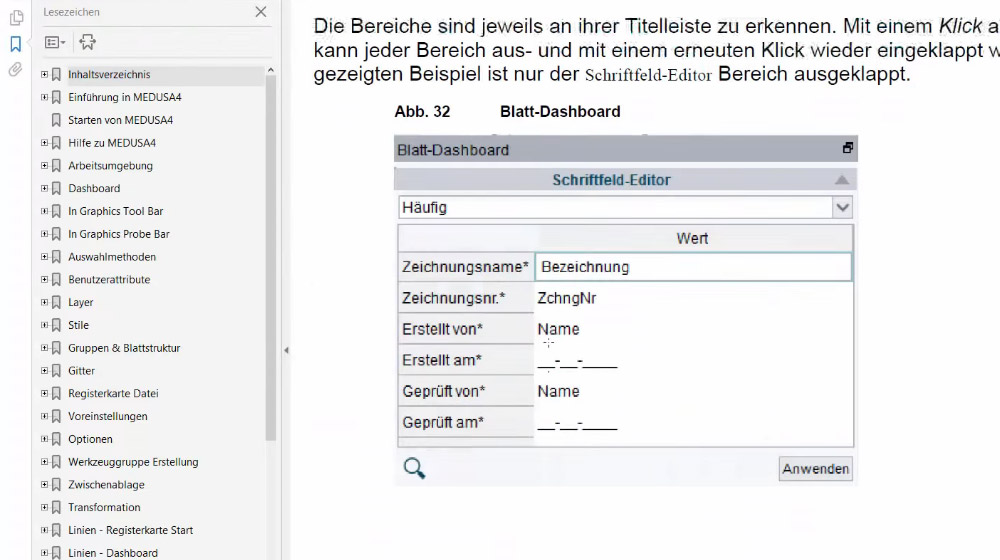Expand the Hilfe zu MEDUSA4 bookmark
Image resolution: width=1000 pixels, height=560 pixels.
click(44, 143)
